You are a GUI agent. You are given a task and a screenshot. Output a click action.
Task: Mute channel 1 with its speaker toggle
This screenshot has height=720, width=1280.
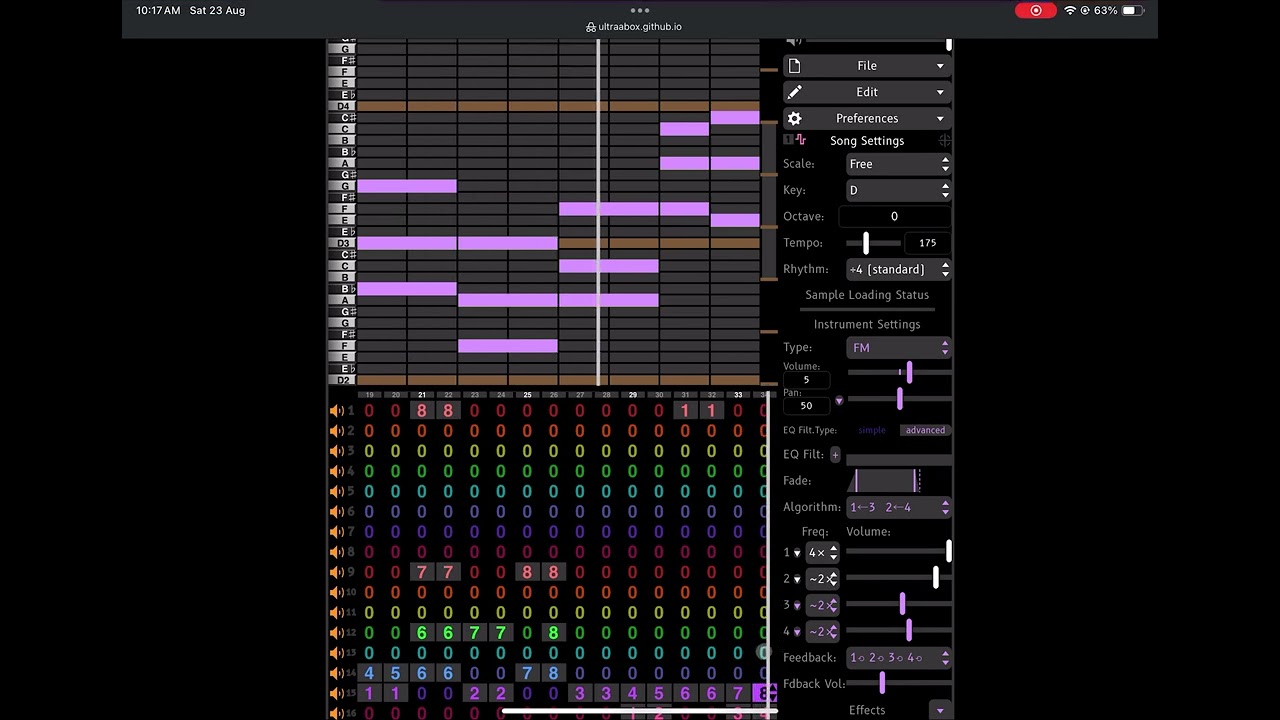pos(336,410)
